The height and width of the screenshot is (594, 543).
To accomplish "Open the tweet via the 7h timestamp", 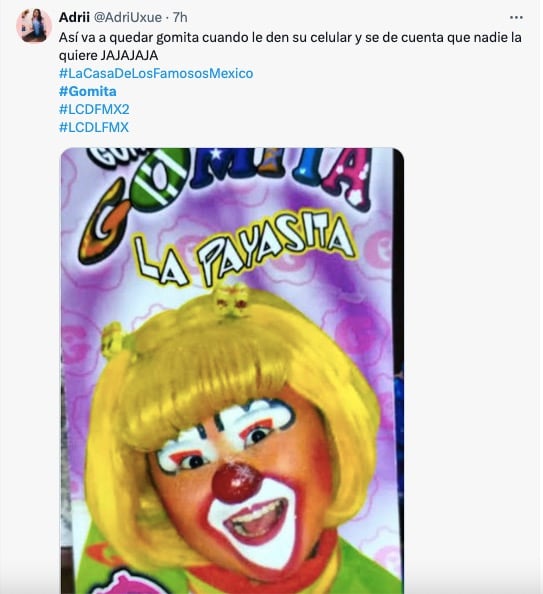I will tap(180, 17).
